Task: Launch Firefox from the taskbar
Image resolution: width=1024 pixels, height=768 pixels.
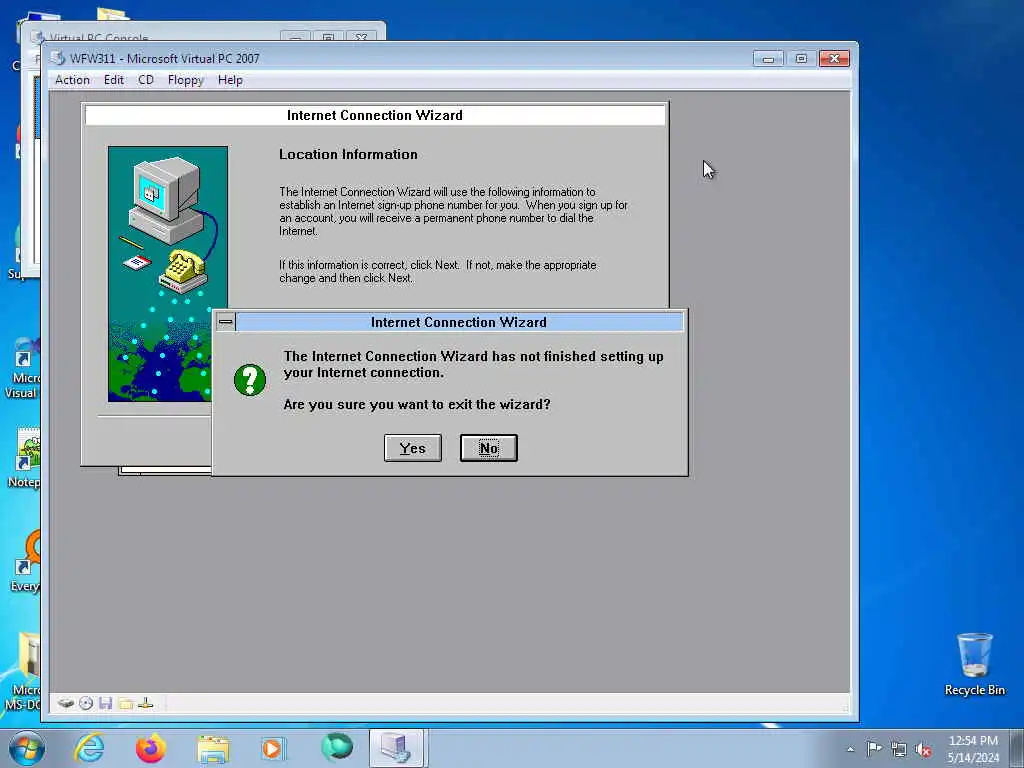Action: tap(150, 748)
